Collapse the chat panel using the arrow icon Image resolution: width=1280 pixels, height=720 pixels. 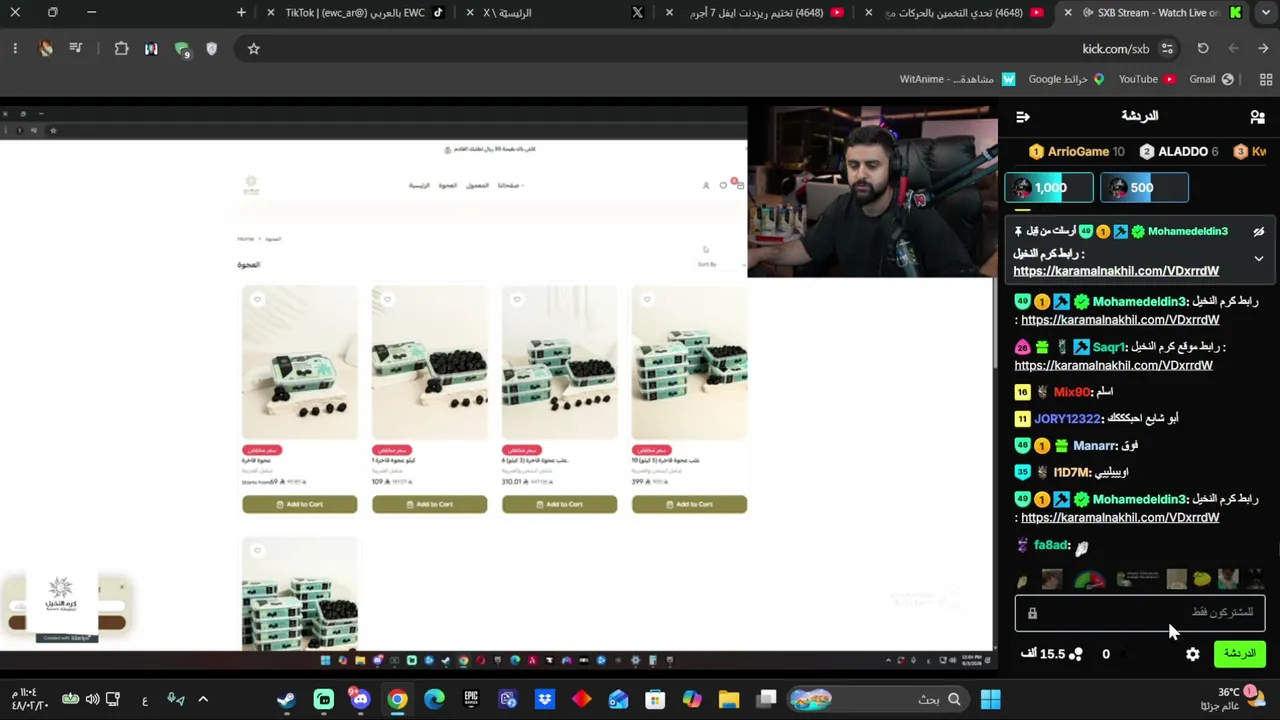[1022, 117]
